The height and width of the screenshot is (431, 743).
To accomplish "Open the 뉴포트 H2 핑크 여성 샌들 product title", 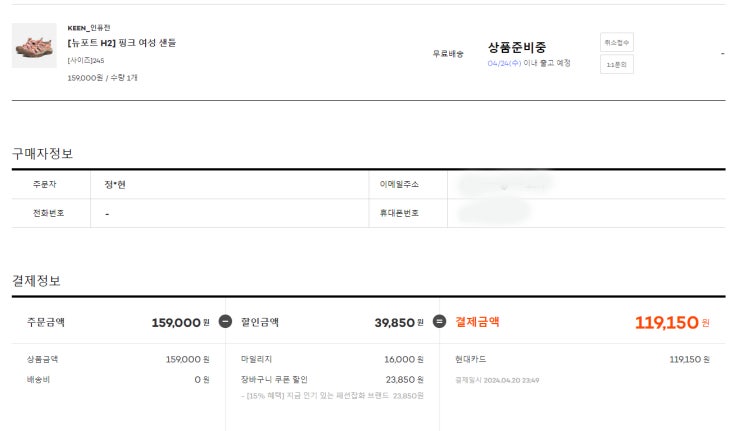I will click(x=122, y=43).
